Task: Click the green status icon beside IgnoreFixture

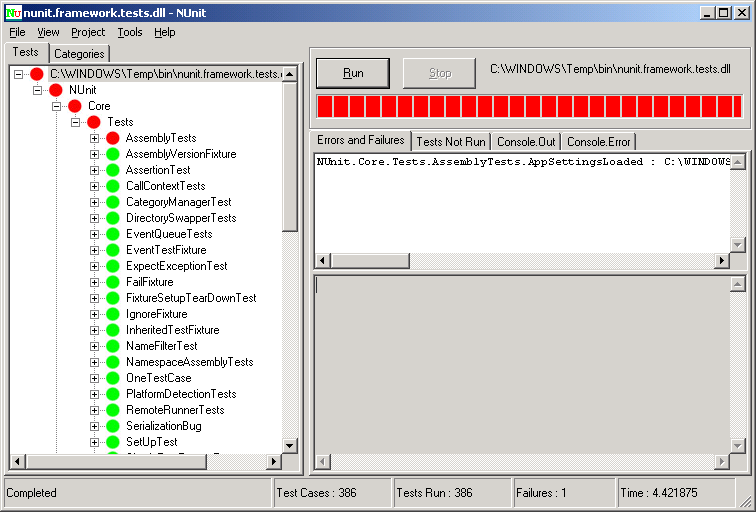Action: pyautogui.click(x=113, y=314)
